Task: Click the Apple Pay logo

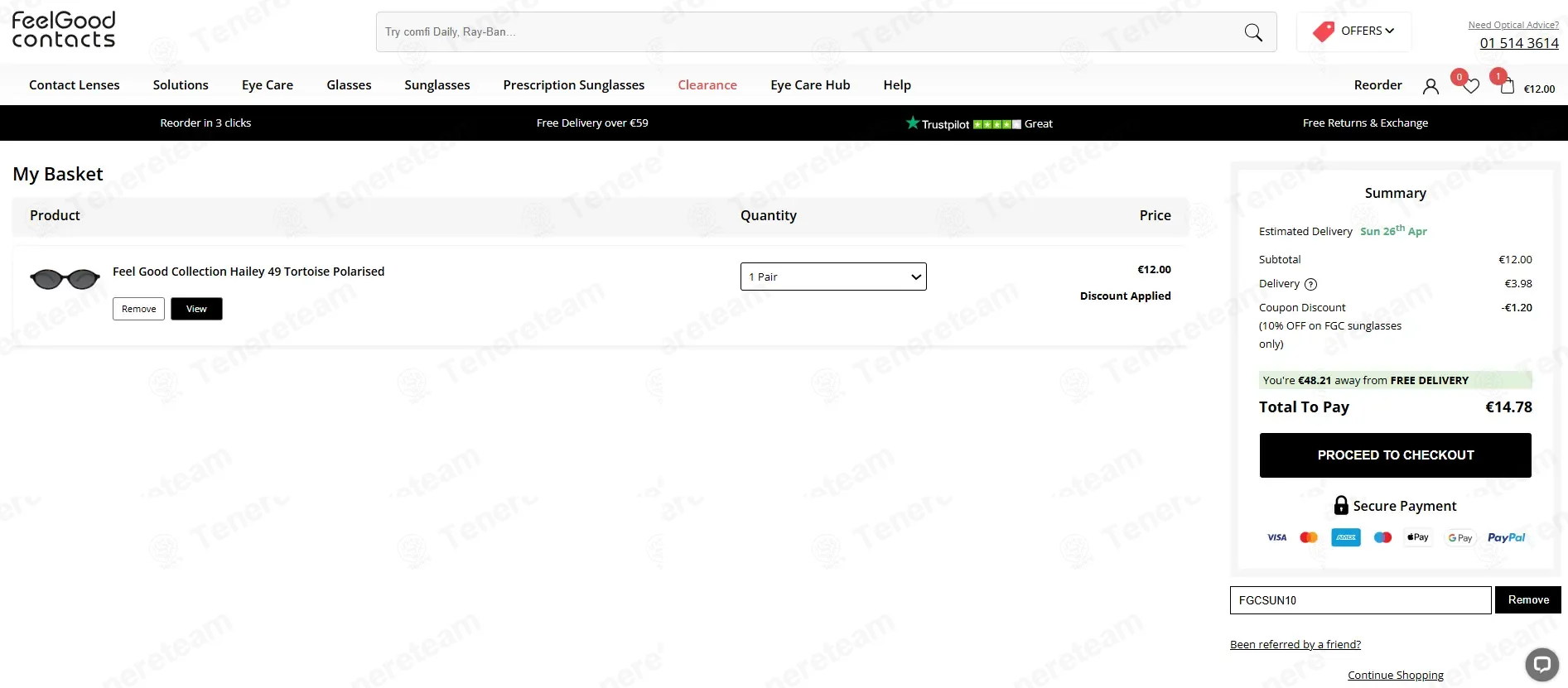Action: point(1418,537)
